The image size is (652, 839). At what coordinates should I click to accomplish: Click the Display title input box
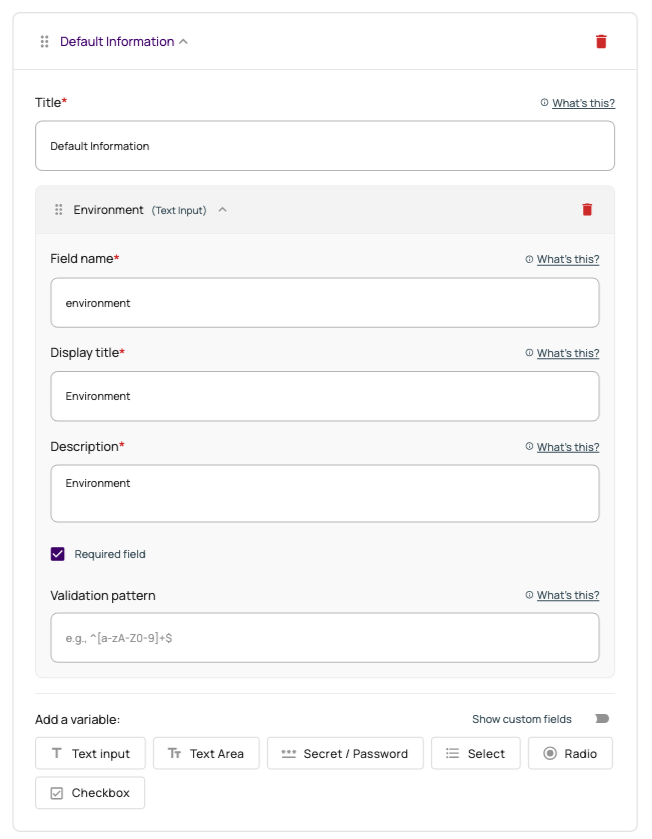(x=324, y=396)
